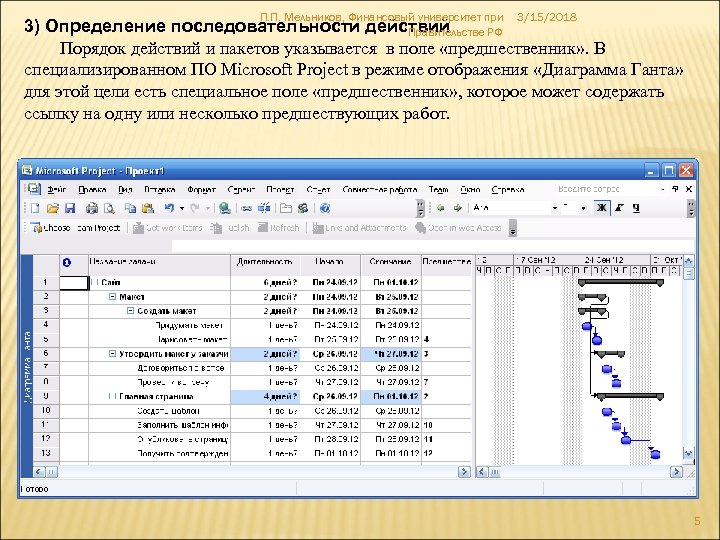Select task cell 'Создать шаблон'

tap(159, 411)
